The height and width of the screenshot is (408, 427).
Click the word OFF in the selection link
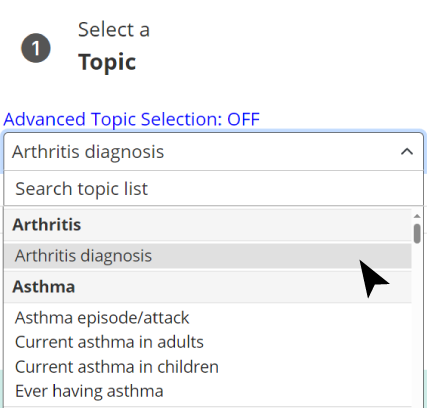243,119
